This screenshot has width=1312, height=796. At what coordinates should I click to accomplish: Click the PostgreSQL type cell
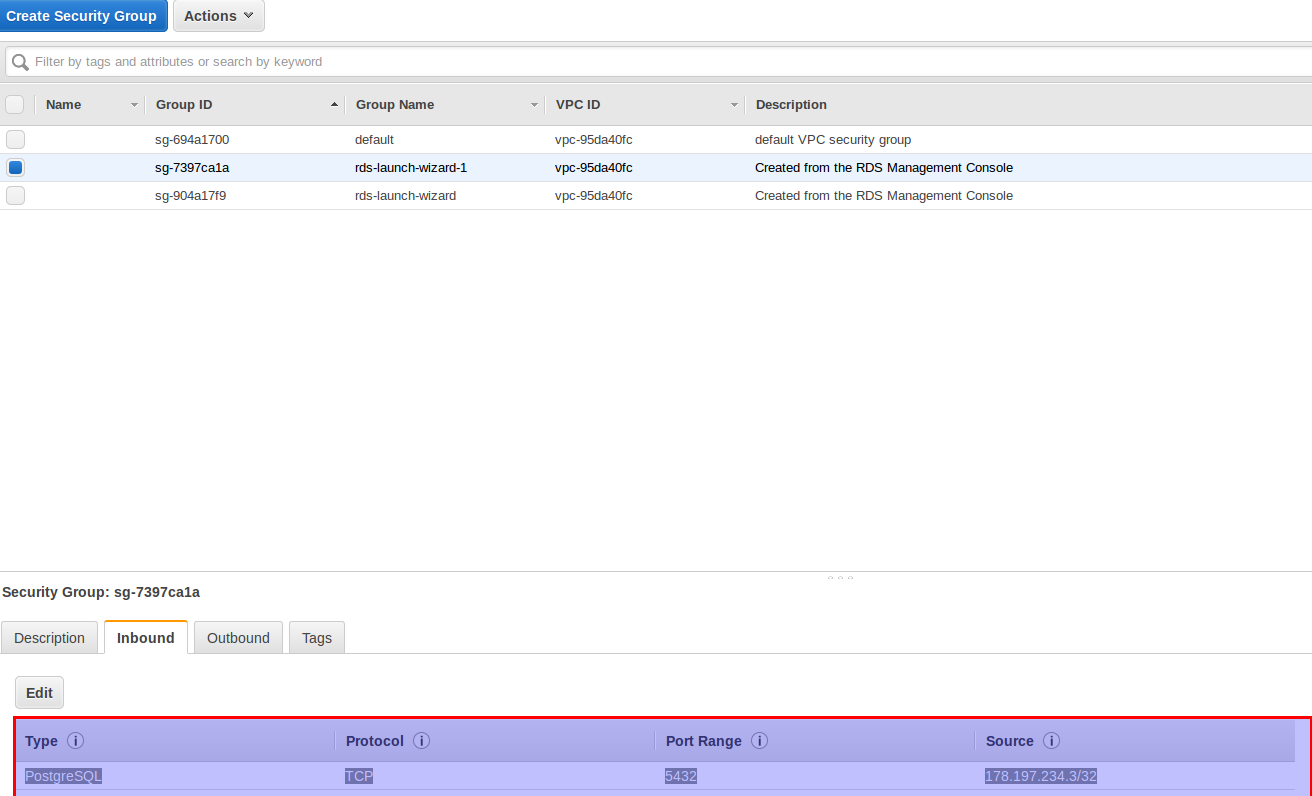pos(64,776)
